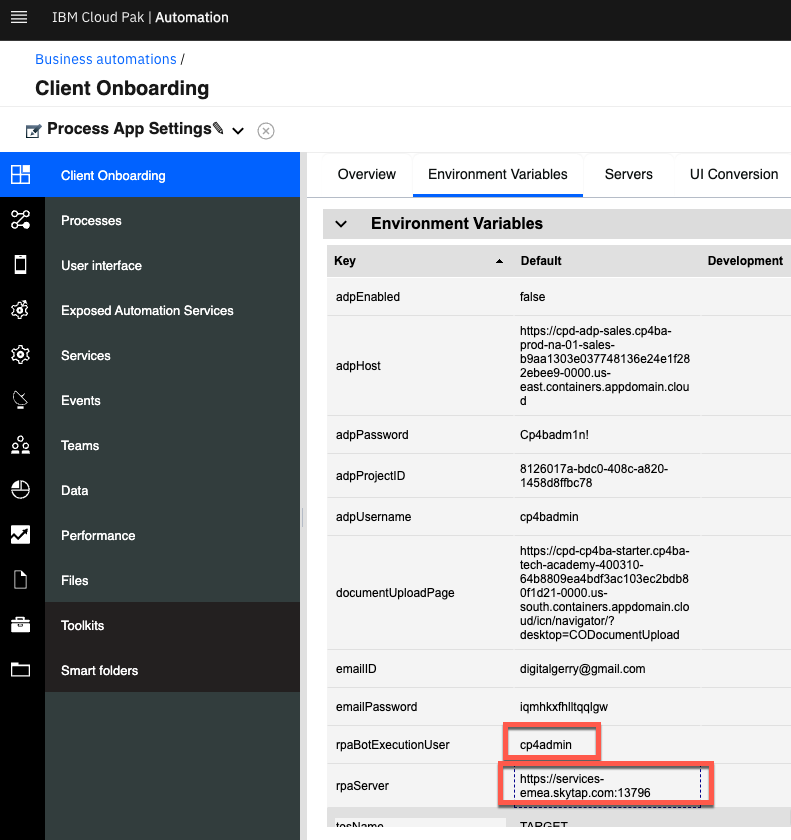Click IBM Cloud Pak Automation header title
Screen dimensions: 791x840
pyautogui.click(x=140, y=18)
